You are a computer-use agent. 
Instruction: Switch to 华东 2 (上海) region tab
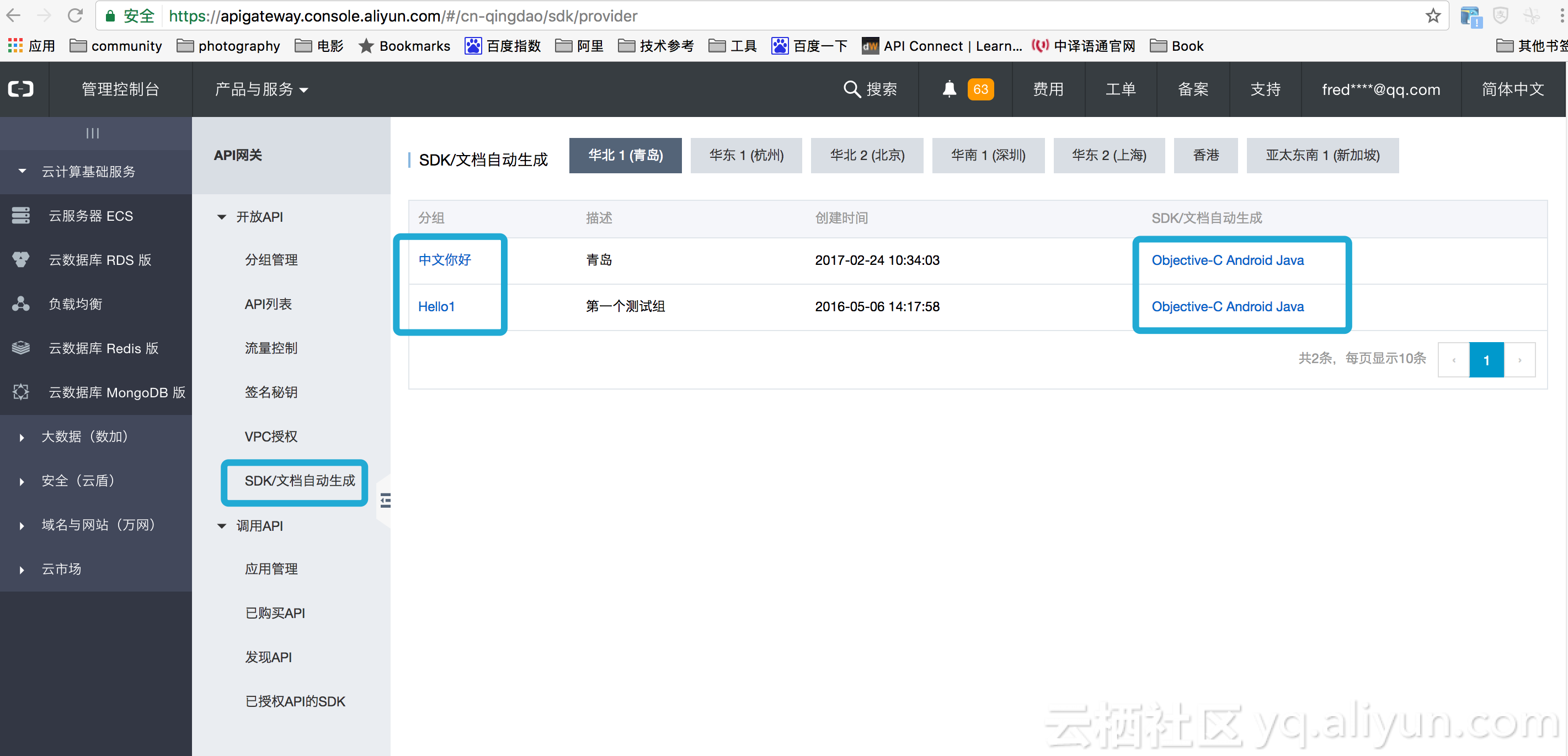point(1109,155)
